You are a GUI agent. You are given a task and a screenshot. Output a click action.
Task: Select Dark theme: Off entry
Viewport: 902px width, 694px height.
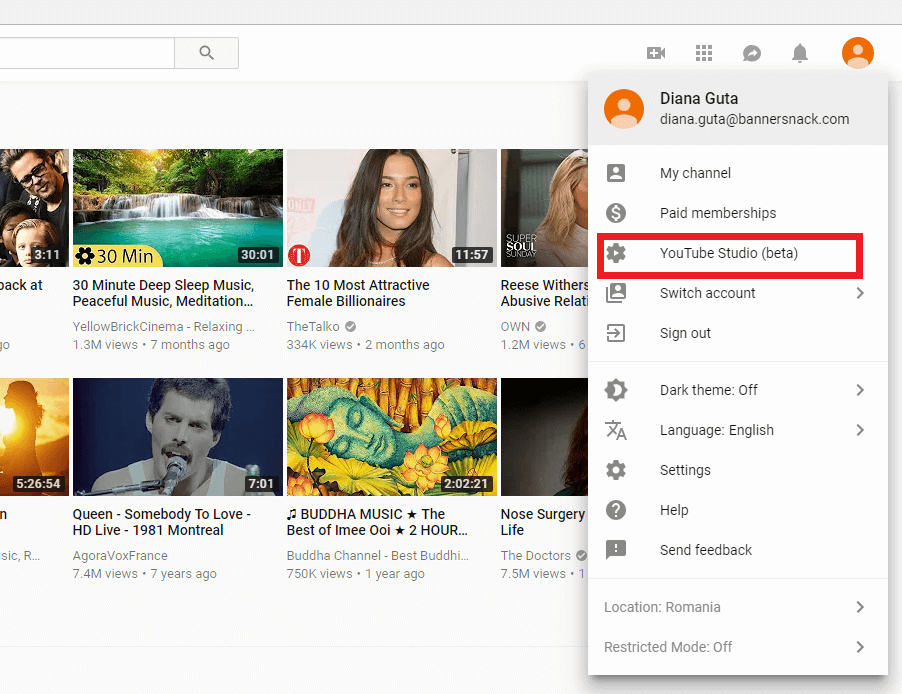[x=737, y=390]
